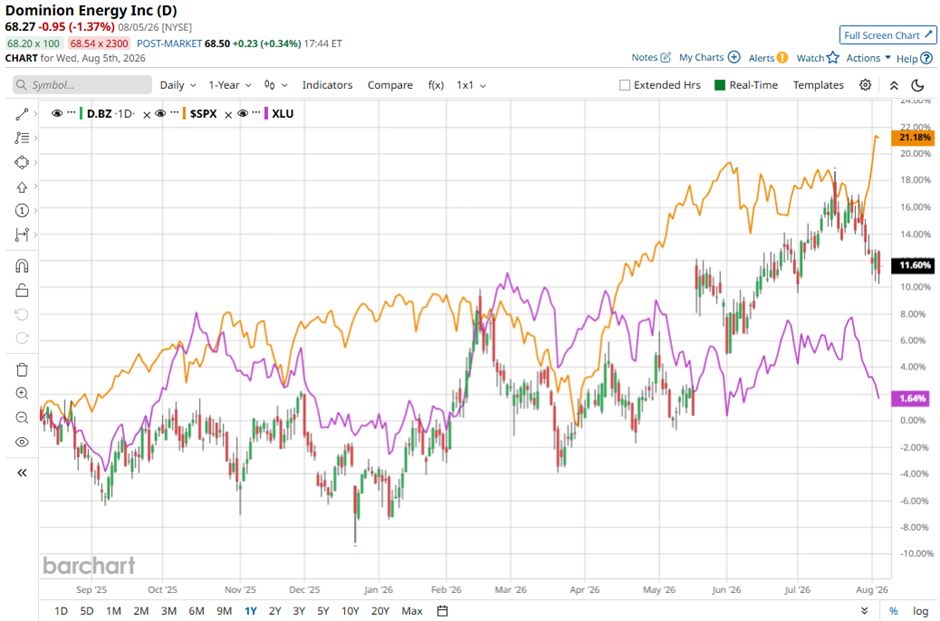Select the 10Y time range
940x621 pixels.
pyautogui.click(x=350, y=611)
